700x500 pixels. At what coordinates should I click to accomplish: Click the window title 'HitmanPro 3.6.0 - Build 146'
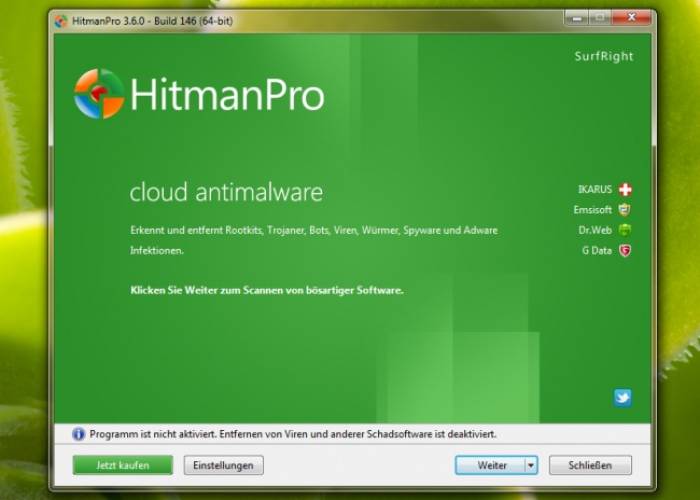[x=152, y=21]
